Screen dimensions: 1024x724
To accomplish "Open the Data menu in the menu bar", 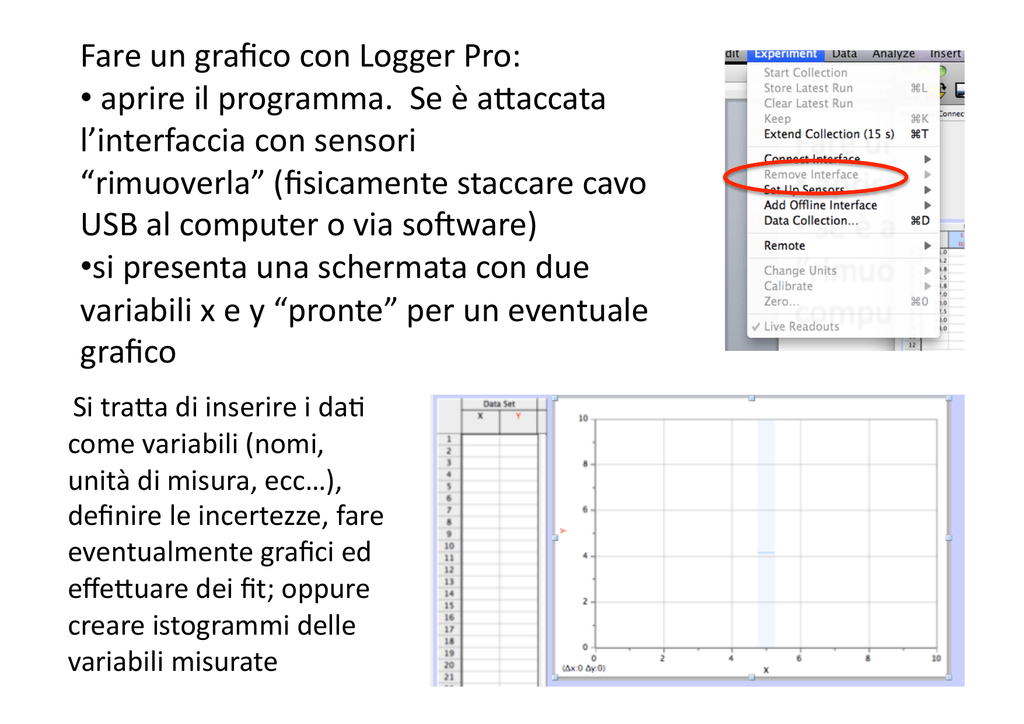I will [844, 54].
